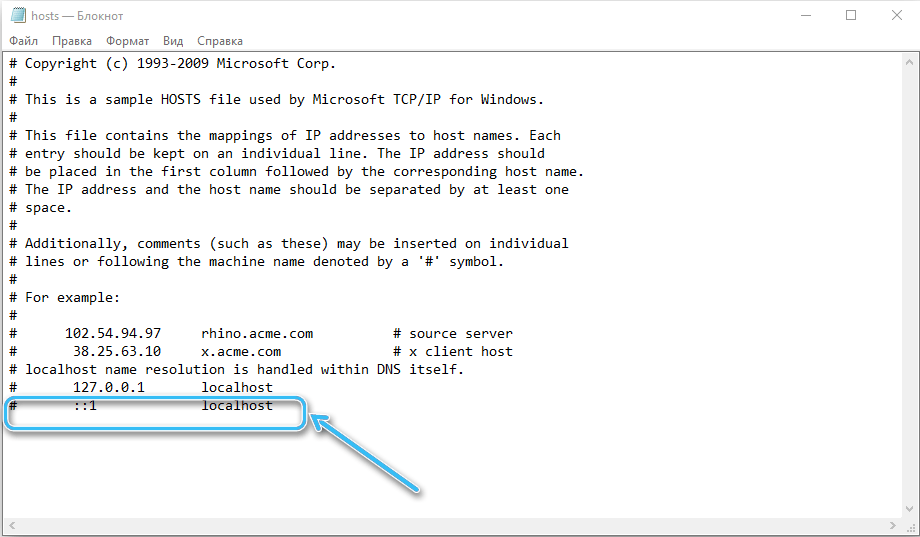Click on rhino.acme.com in the text
920x537 pixels.
(257, 333)
